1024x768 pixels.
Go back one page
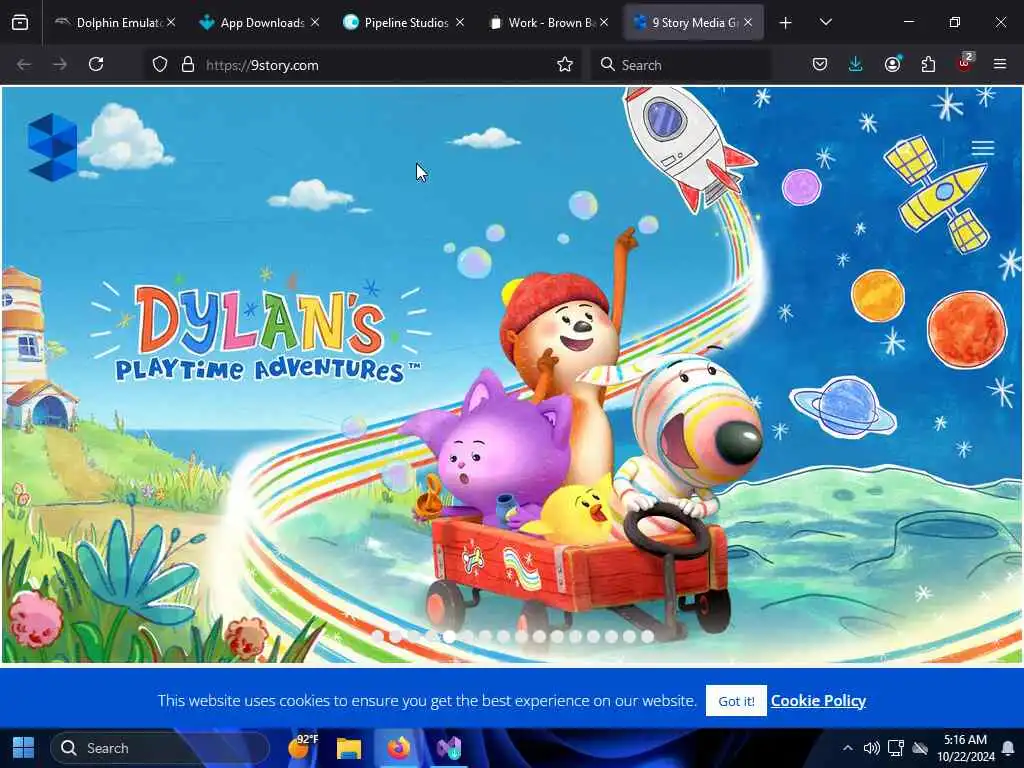tap(24, 64)
